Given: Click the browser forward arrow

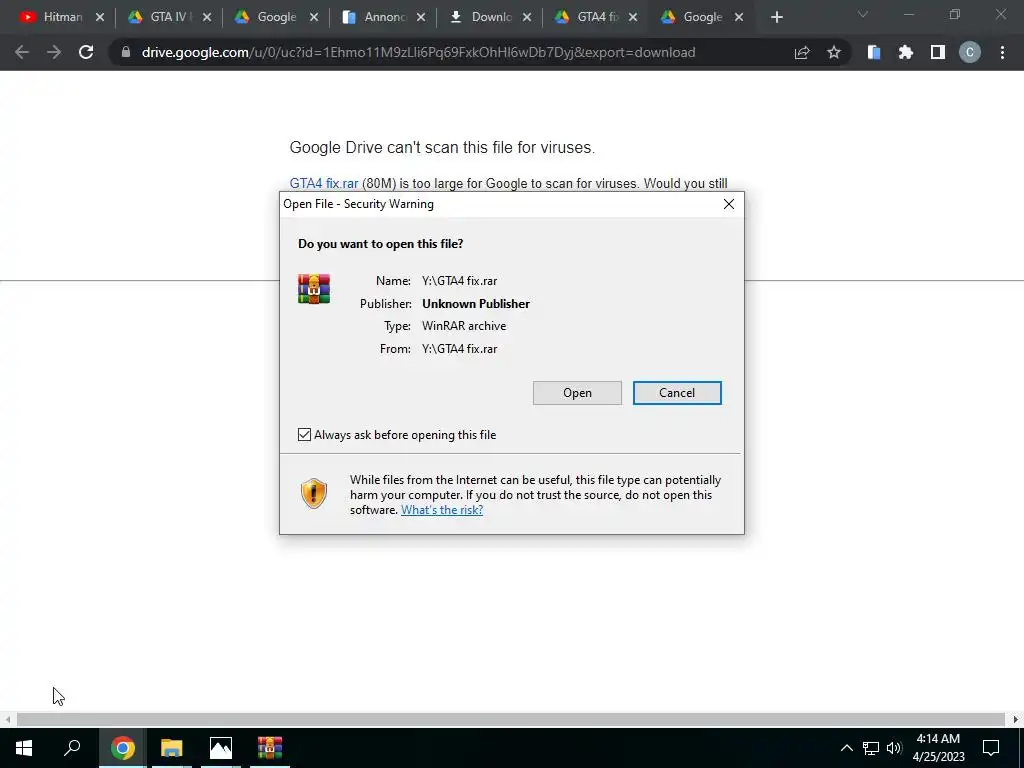Looking at the screenshot, I should point(54,52).
